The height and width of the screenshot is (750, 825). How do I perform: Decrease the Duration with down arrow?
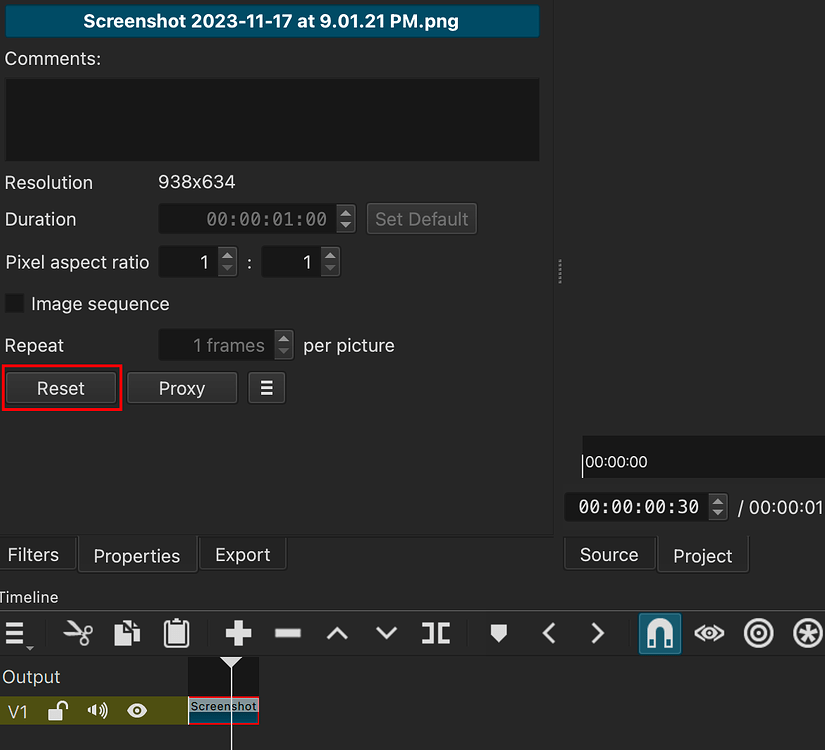click(346, 225)
